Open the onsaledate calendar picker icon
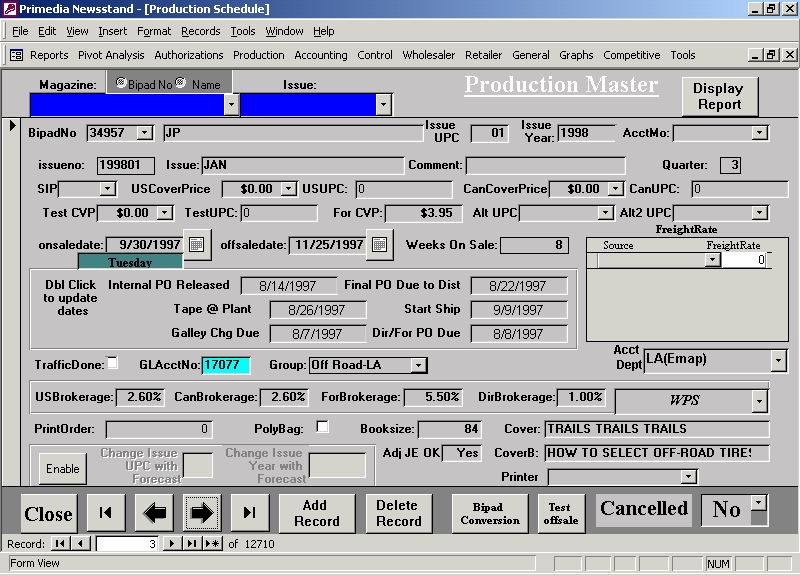The height and width of the screenshot is (576, 800). (x=197, y=243)
